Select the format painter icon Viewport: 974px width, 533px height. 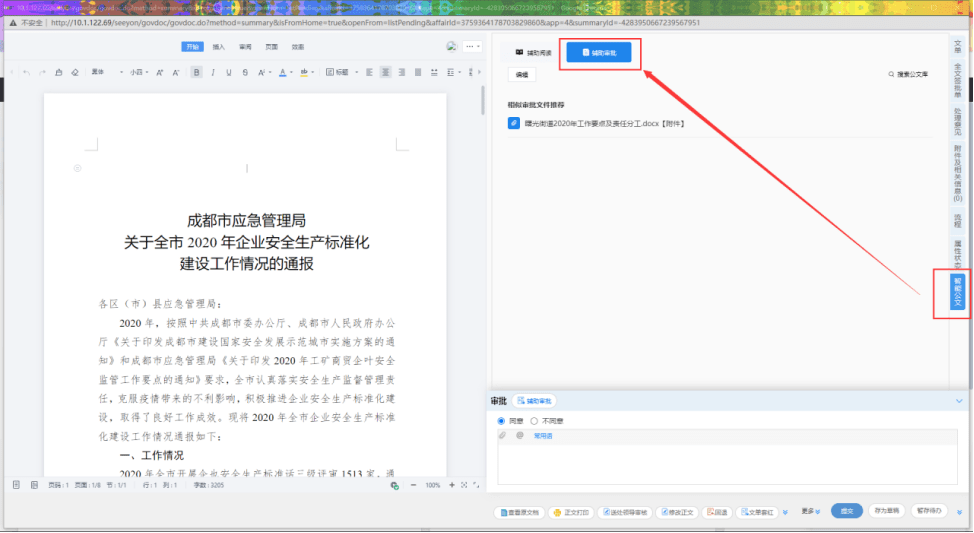click(x=58, y=73)
